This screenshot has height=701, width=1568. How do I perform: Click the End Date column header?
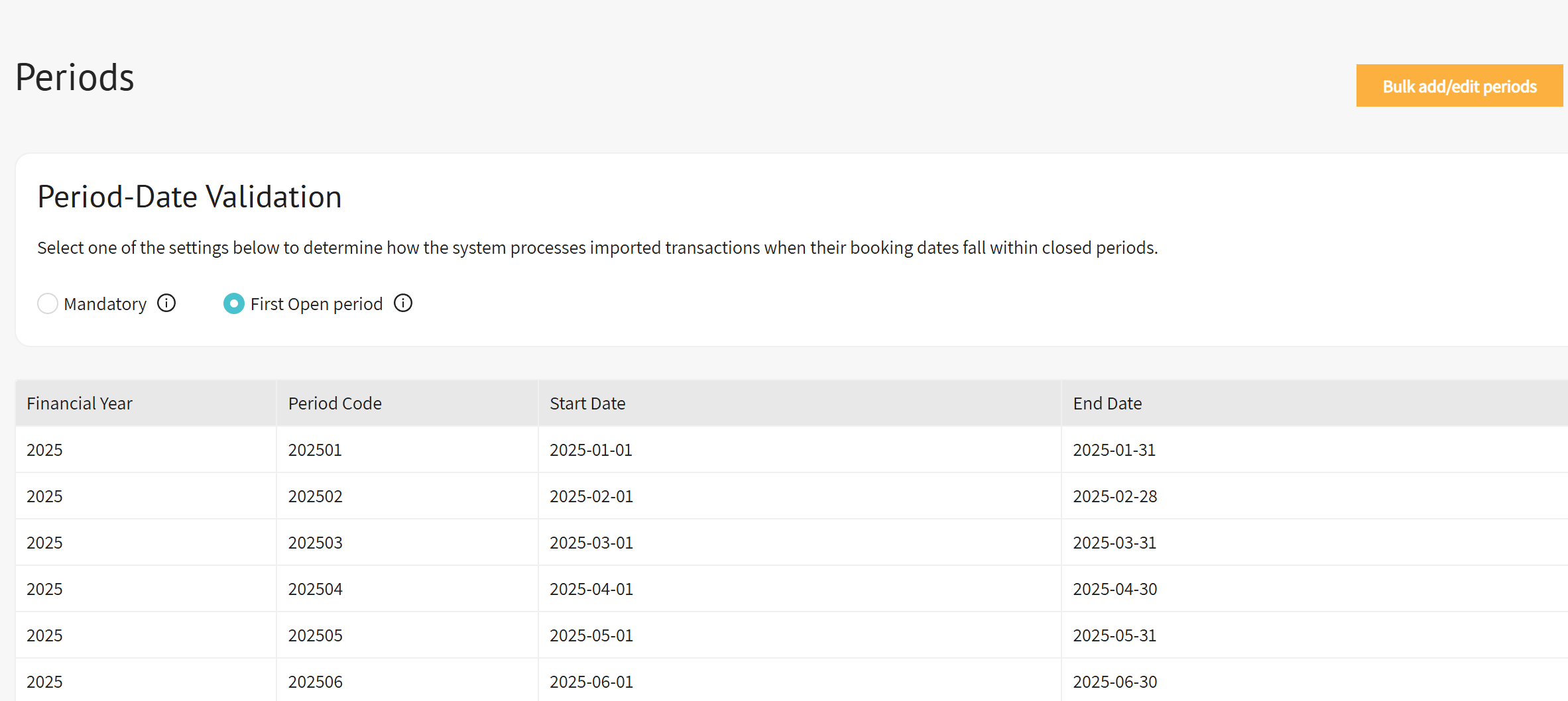tap(1107, 404)
